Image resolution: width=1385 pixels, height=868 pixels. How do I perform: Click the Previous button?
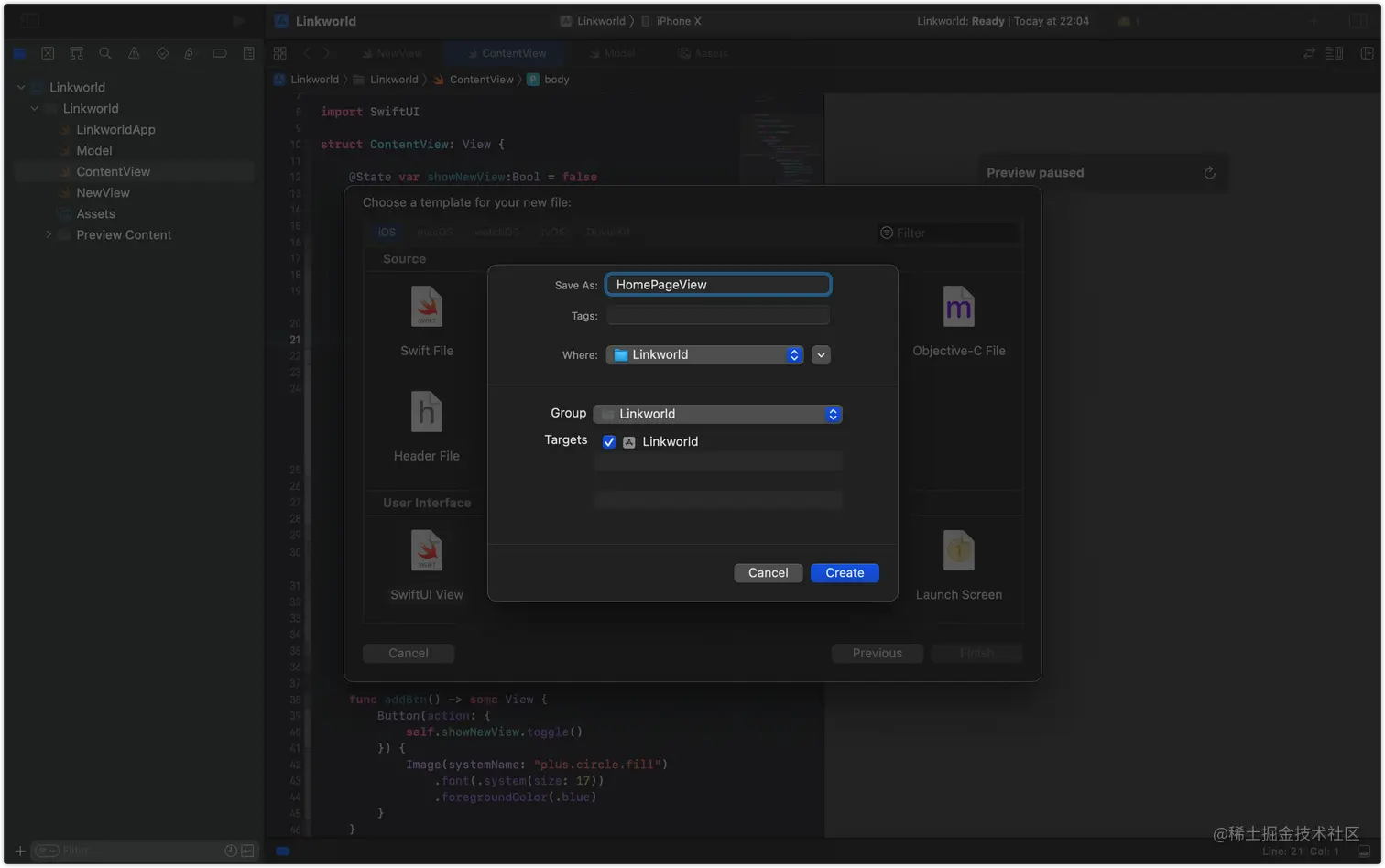coord(878,653)
